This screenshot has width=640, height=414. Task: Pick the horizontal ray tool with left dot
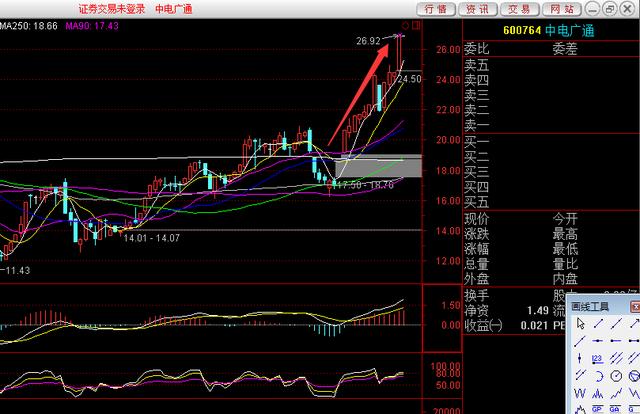click(x=616, y=341)
